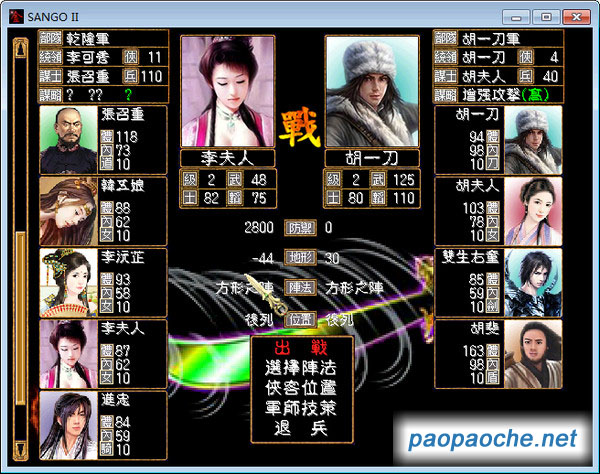Click the 劍 icon in 雙生右童's card
600x474 pixels.
click(x=493, y=307)
